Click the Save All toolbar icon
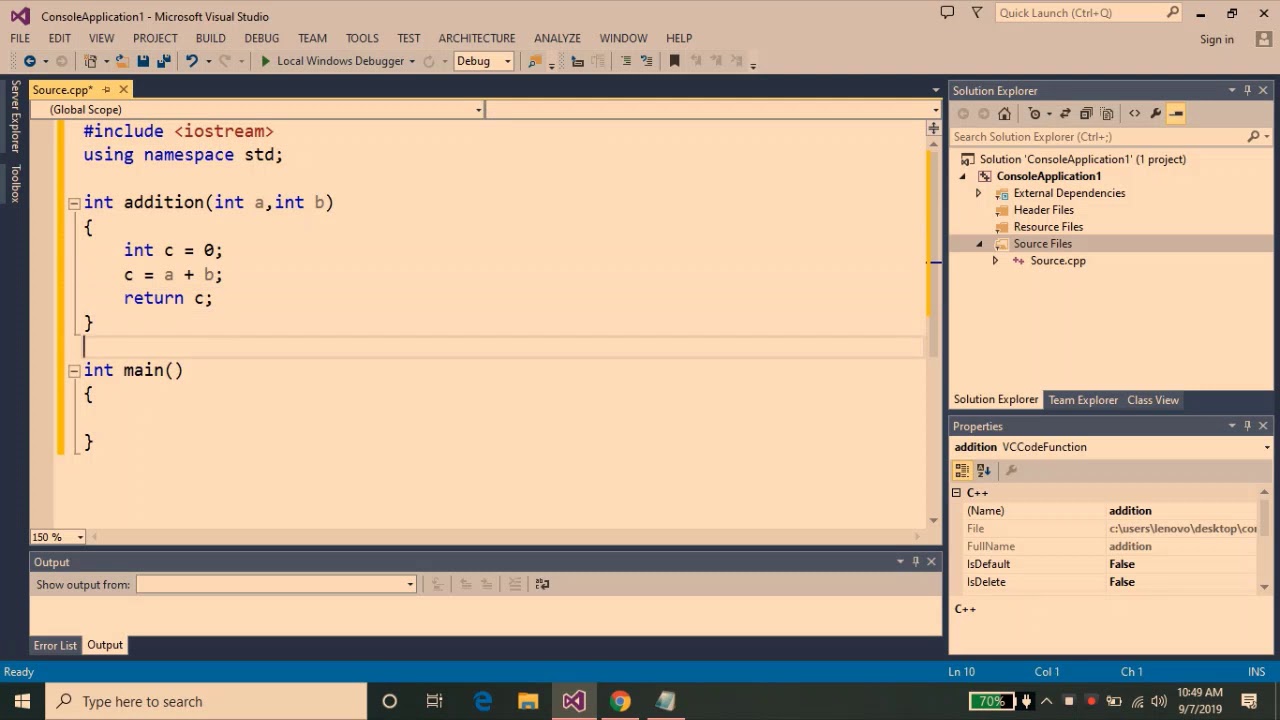 163,61
